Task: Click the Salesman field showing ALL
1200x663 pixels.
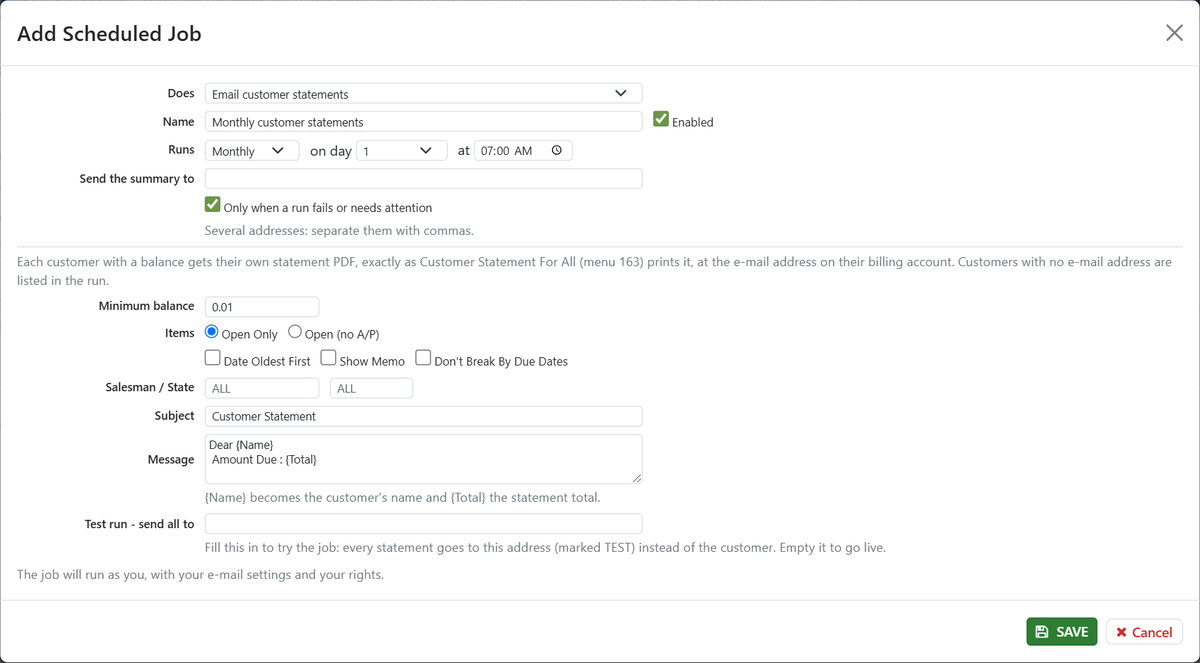Action: pos(262,388)
